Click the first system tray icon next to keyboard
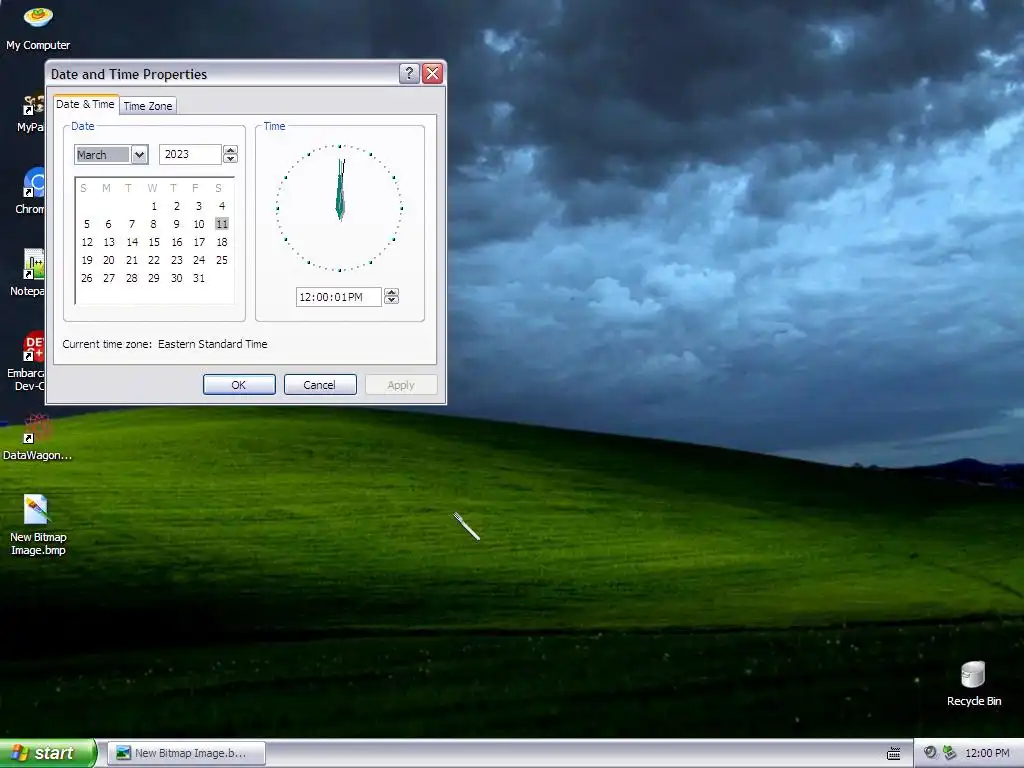This screenshot has height=768, width=1024. pyautogui.click(x=930, y=752)
